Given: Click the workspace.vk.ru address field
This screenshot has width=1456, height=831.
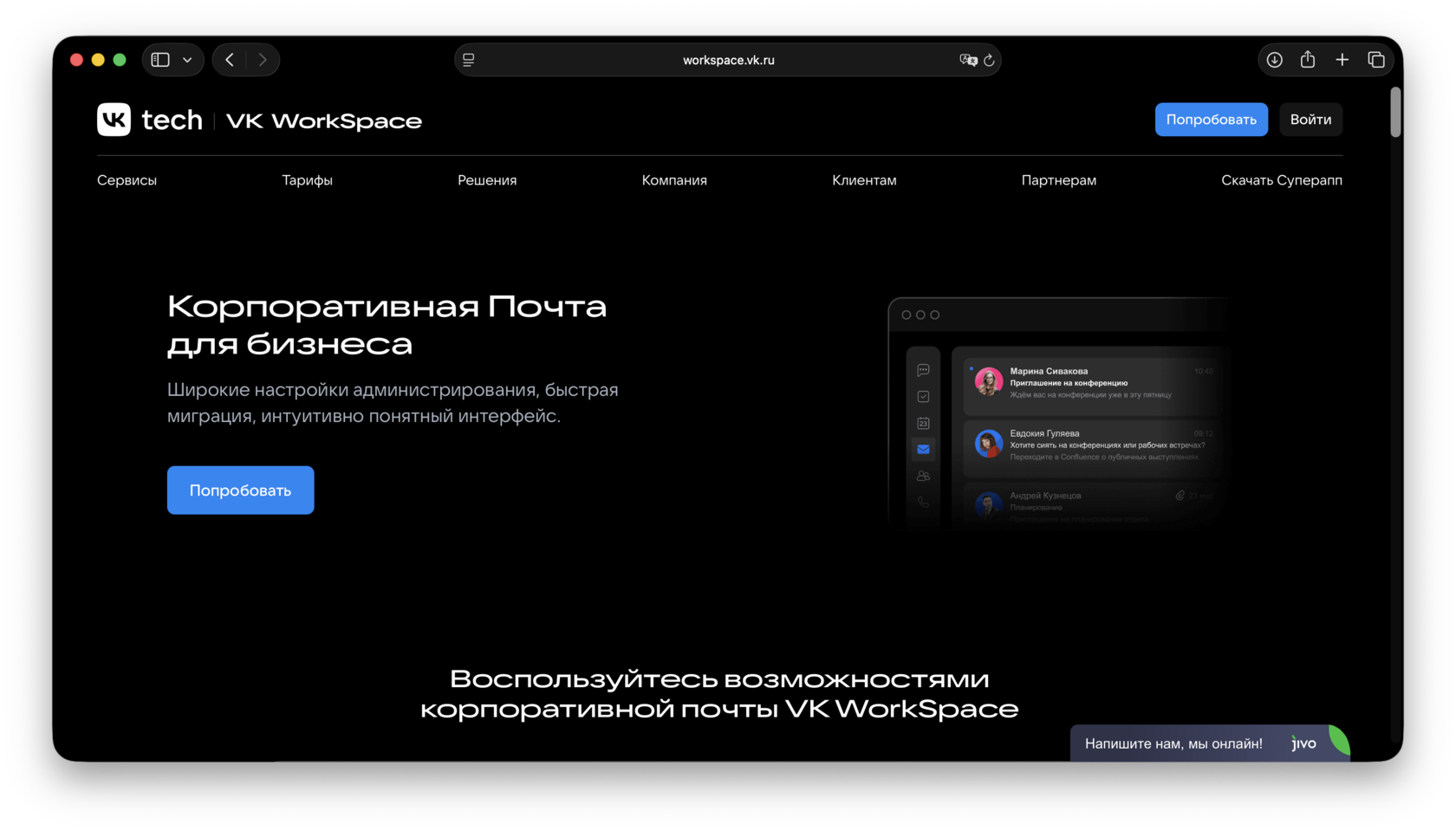Looking at the screenshot, I should [728, 60].
